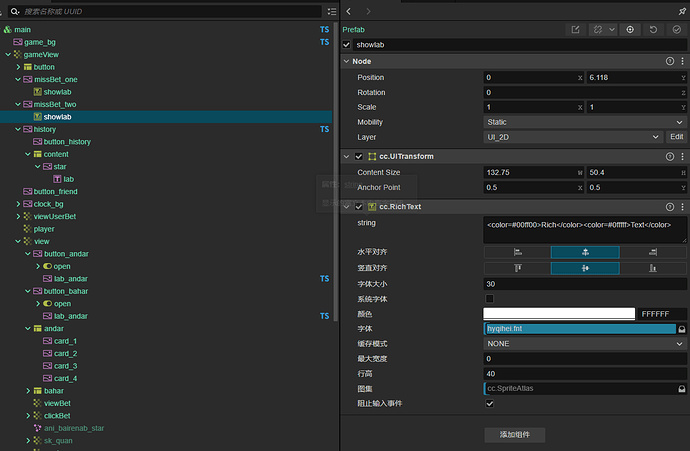Screen dimensions: 690x451
Task: Click the Layer Edit button
Action: 676,137
